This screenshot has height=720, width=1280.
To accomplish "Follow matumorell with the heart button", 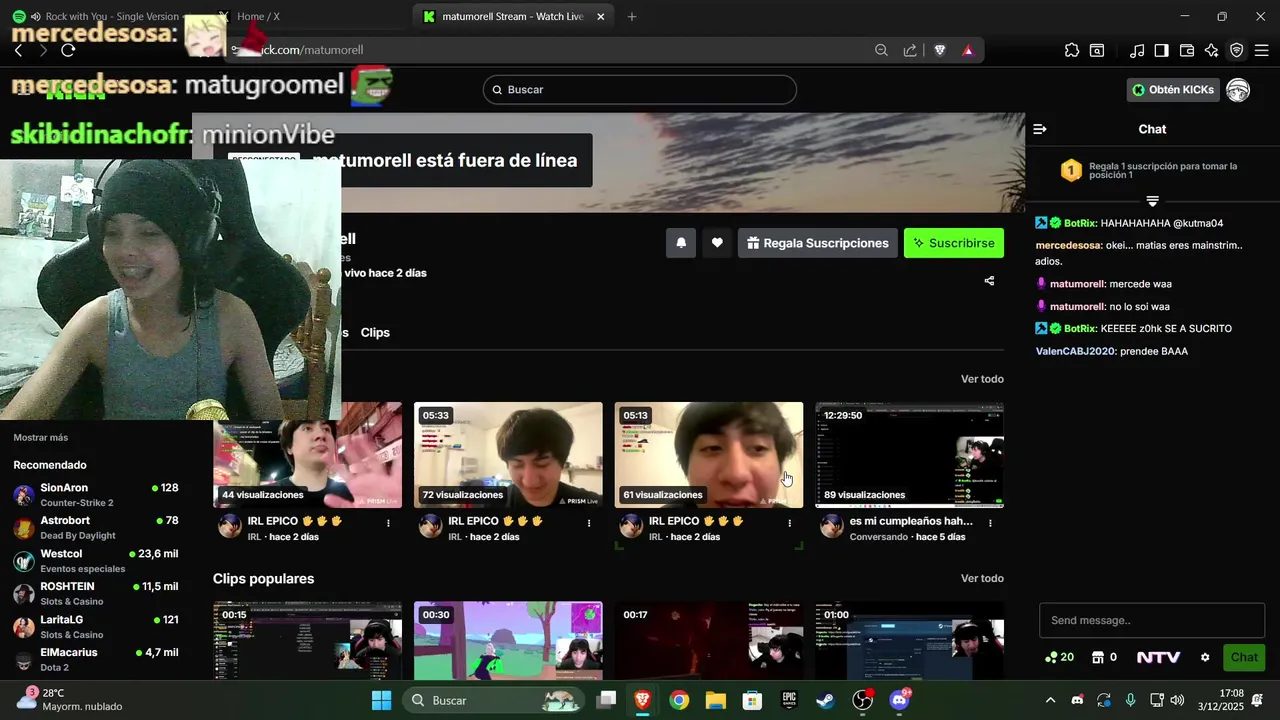I will [x=717, y=243].
